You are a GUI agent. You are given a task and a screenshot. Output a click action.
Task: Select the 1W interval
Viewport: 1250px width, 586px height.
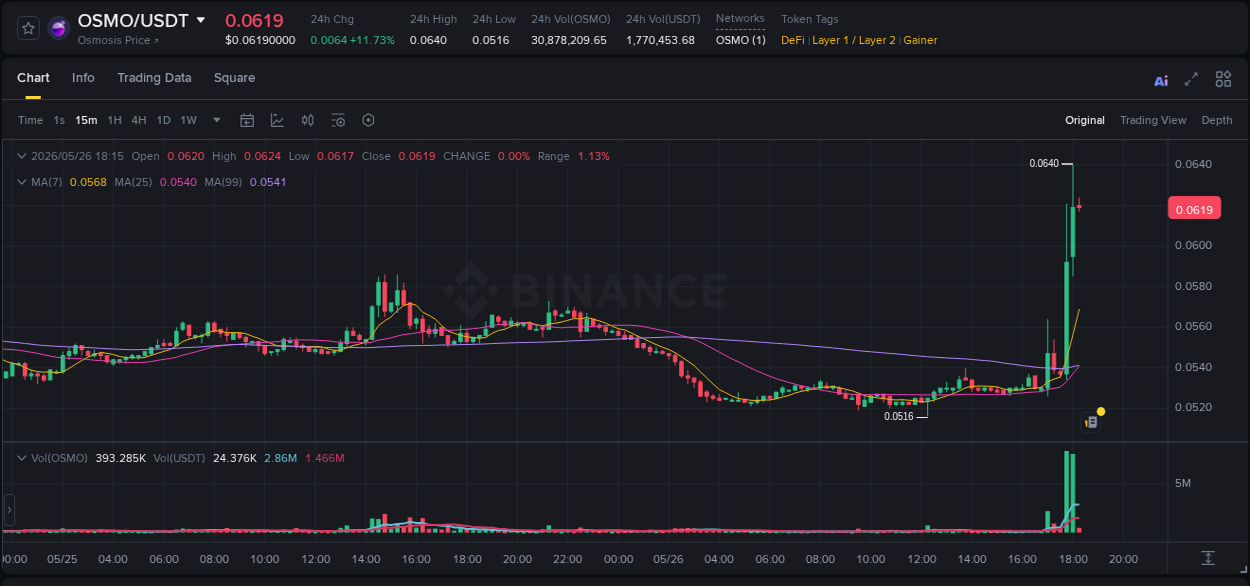(x=189, y=120)
